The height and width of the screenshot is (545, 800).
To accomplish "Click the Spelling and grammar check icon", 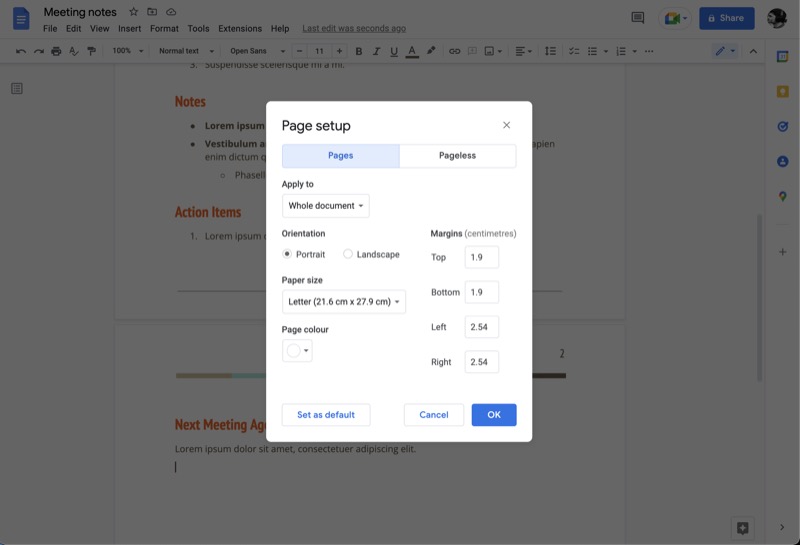I will click(74, 51).
